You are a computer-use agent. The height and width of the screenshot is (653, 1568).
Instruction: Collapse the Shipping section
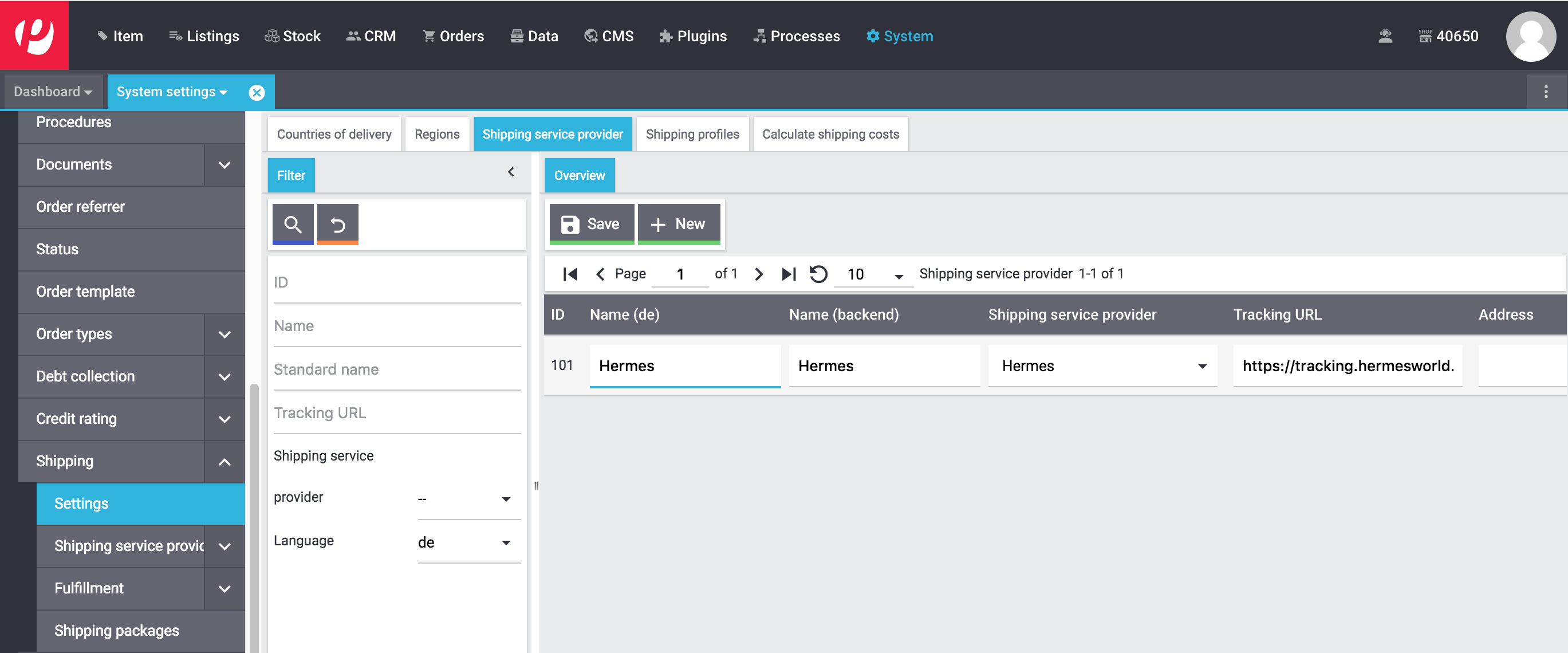point(224,461)
